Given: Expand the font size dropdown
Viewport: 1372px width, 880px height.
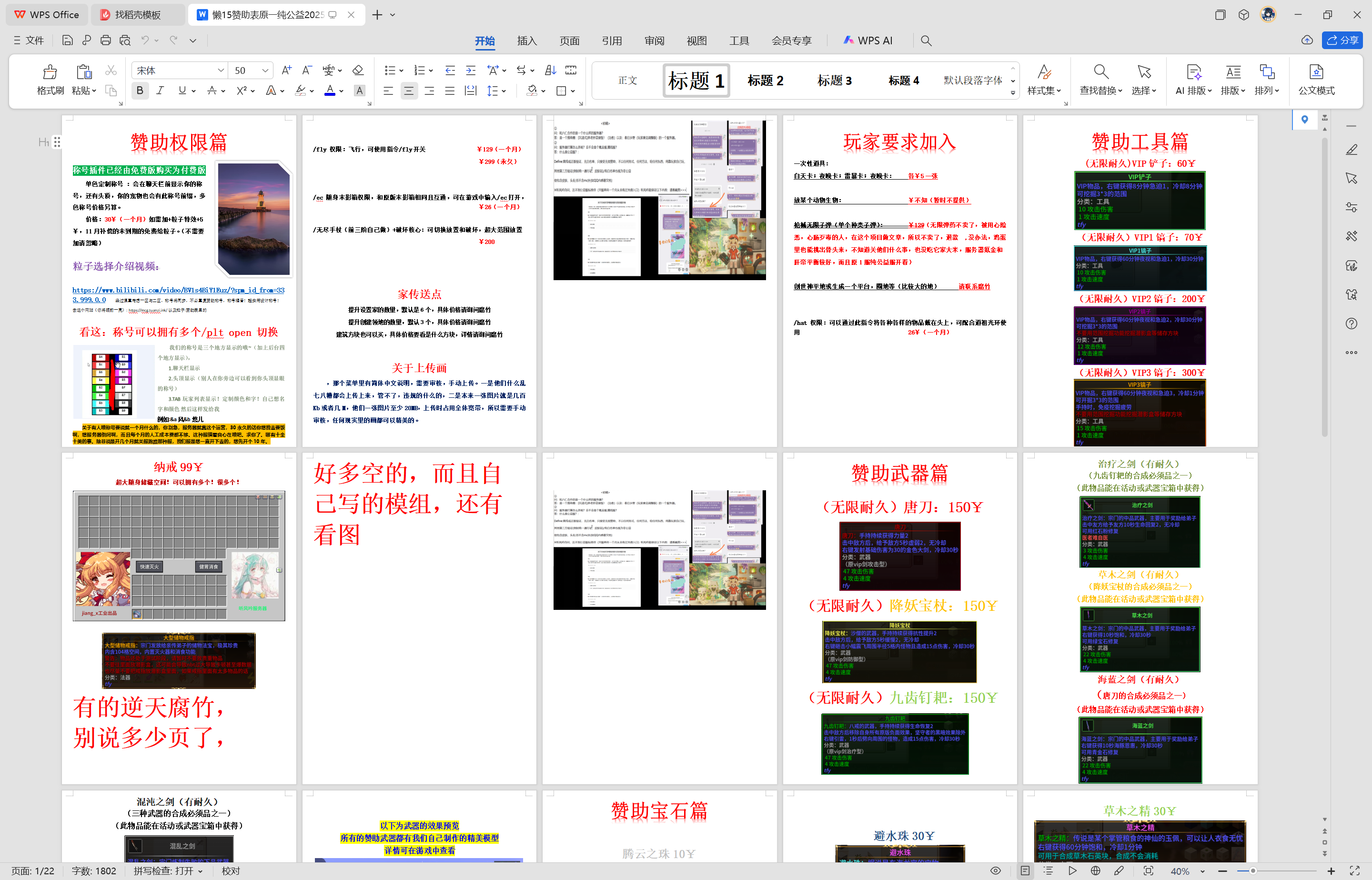Looking at the screenshot, I should [265, 71].
